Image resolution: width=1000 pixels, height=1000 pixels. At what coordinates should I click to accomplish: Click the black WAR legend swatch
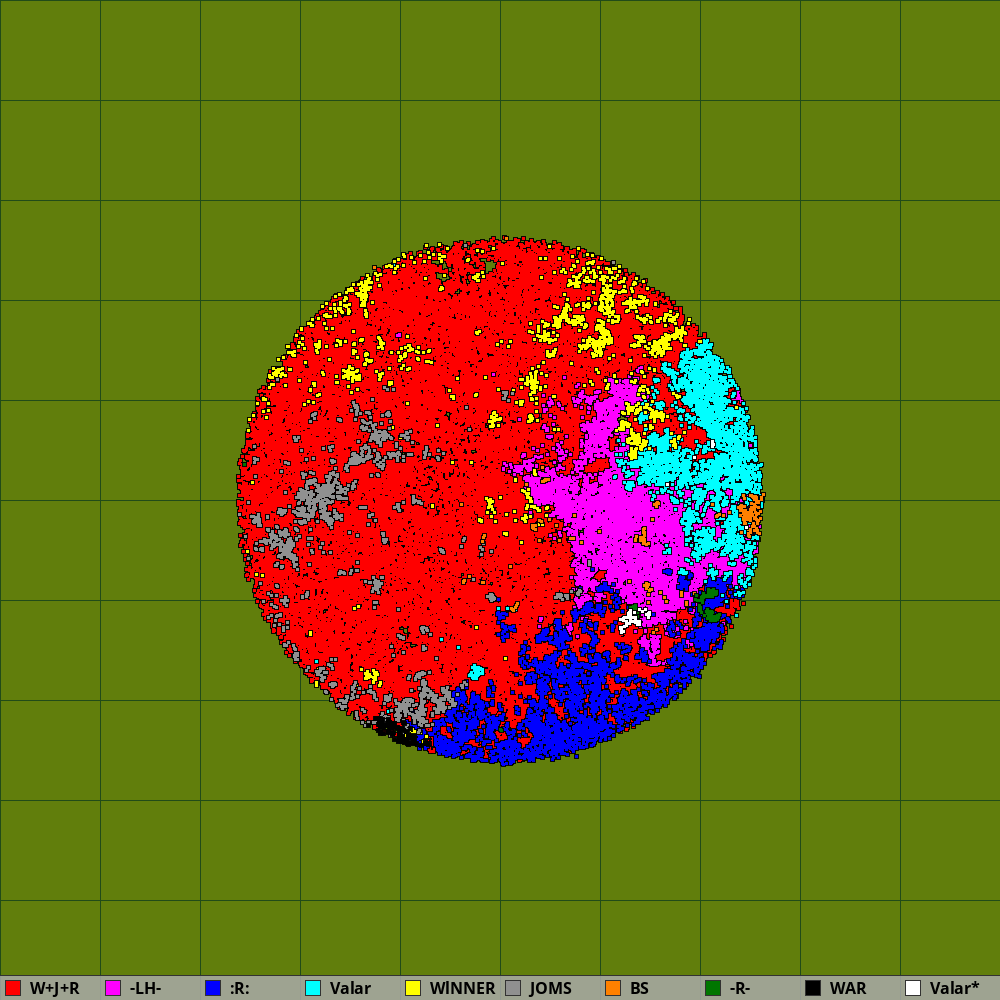pos(813,988)
